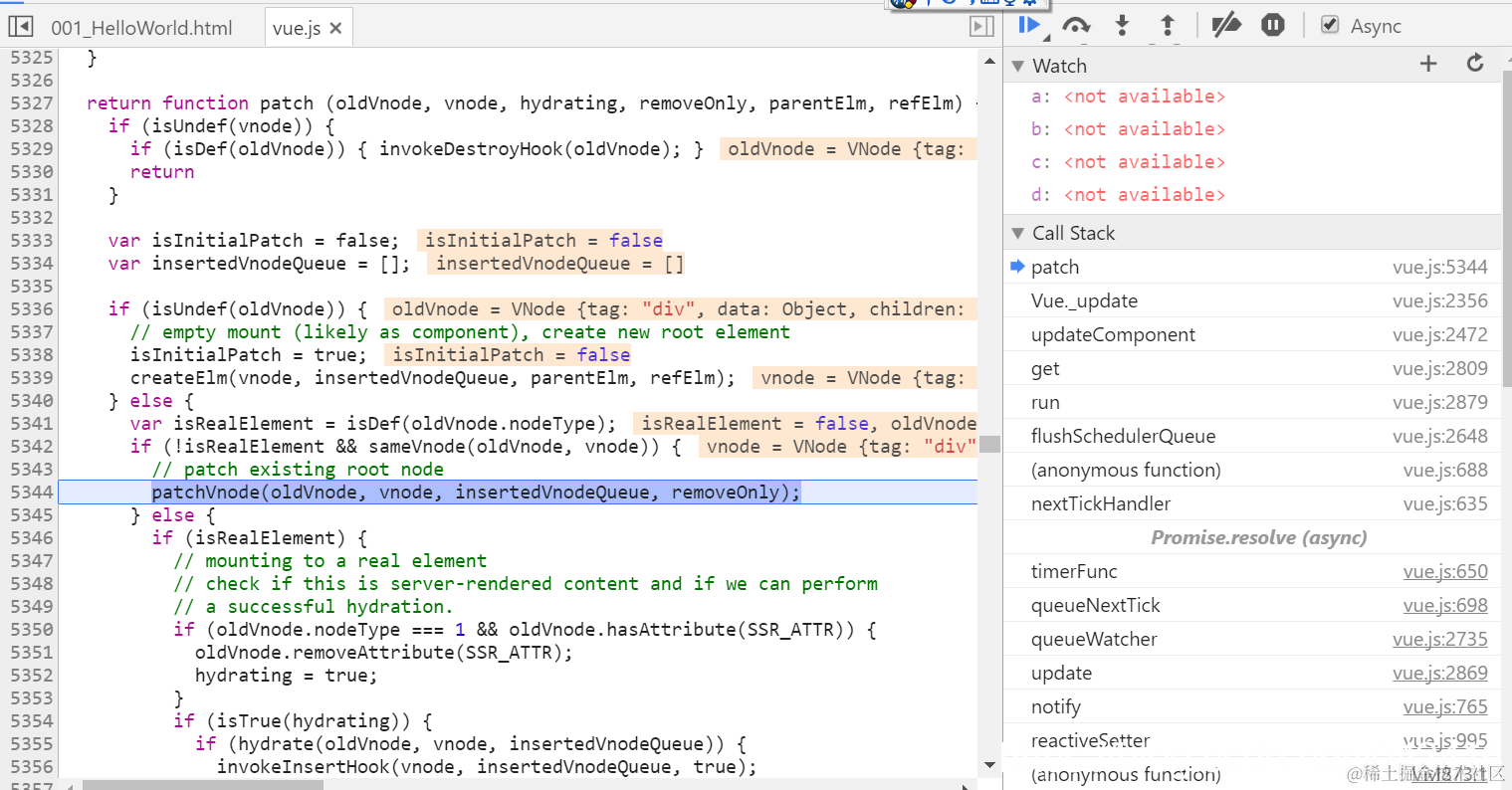The image size is (1512, 790).
Task: Select nextTickHandler call stack frame
Action: pos(1251,503)
